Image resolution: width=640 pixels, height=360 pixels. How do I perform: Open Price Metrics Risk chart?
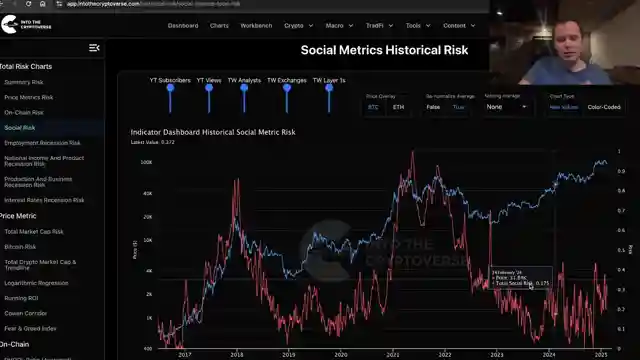pos(29,97)
